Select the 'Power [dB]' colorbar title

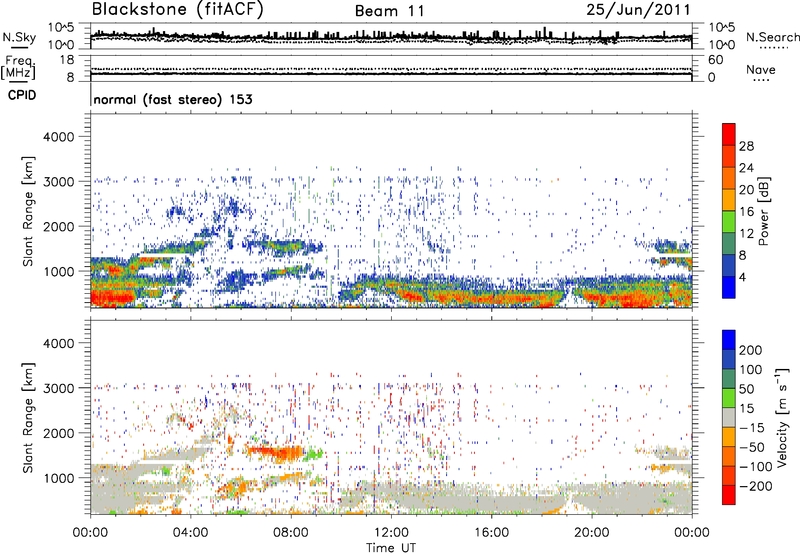(x=763, y=211)
